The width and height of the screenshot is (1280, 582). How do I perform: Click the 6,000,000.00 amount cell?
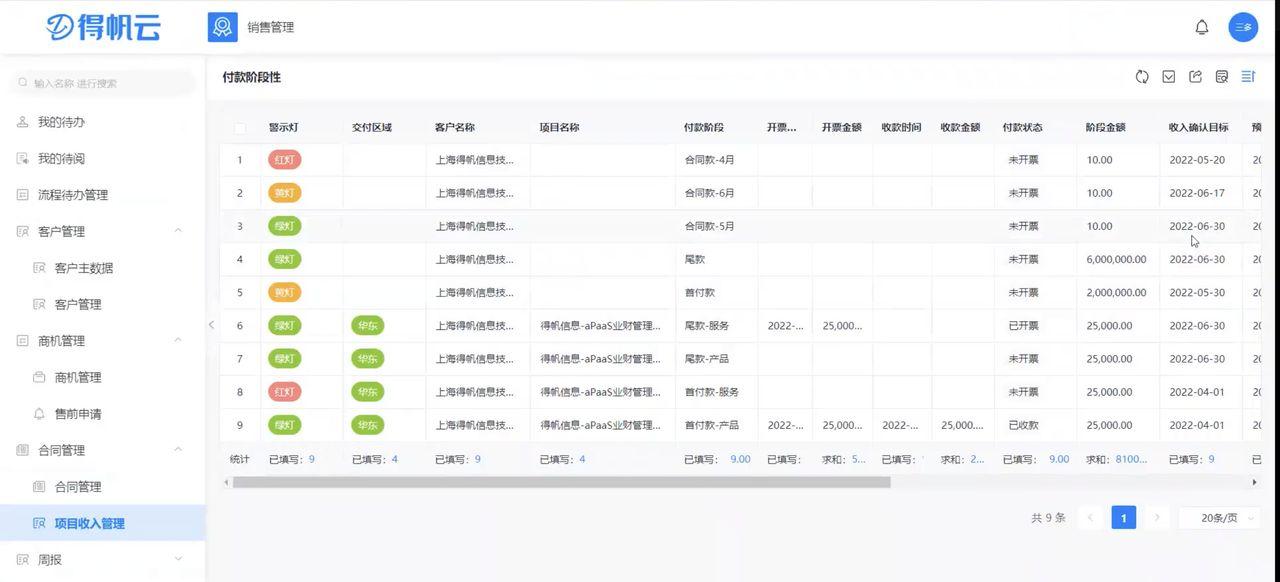click(1116, 259)
